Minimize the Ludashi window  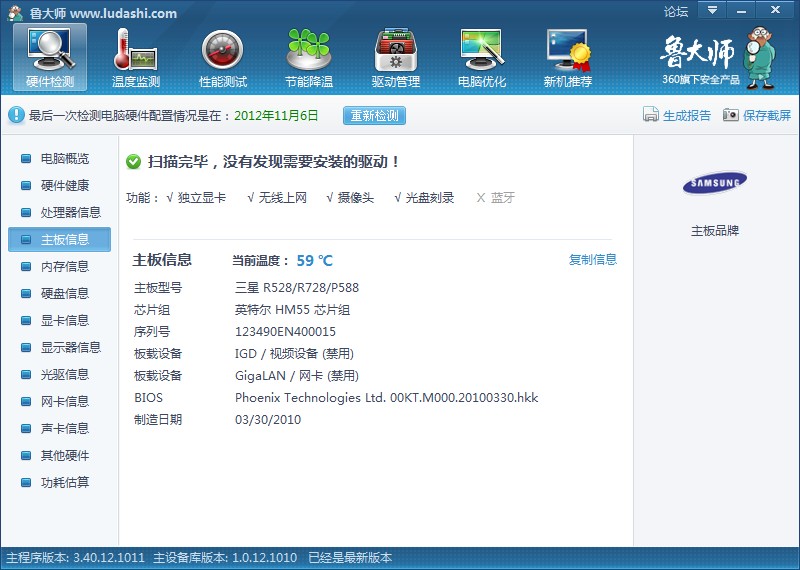tap(741, 10)
